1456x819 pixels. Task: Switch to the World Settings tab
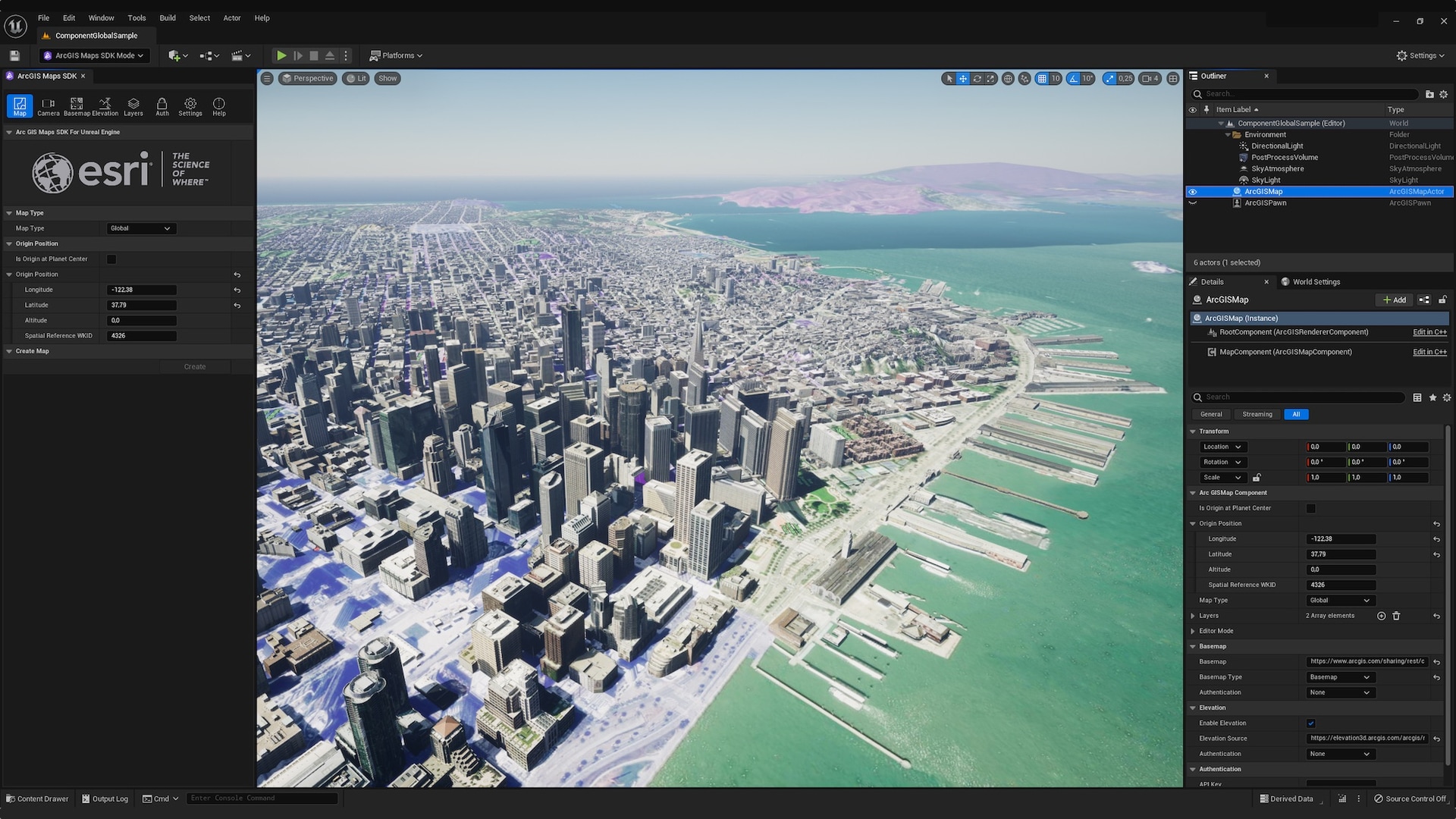point(1316,281)
